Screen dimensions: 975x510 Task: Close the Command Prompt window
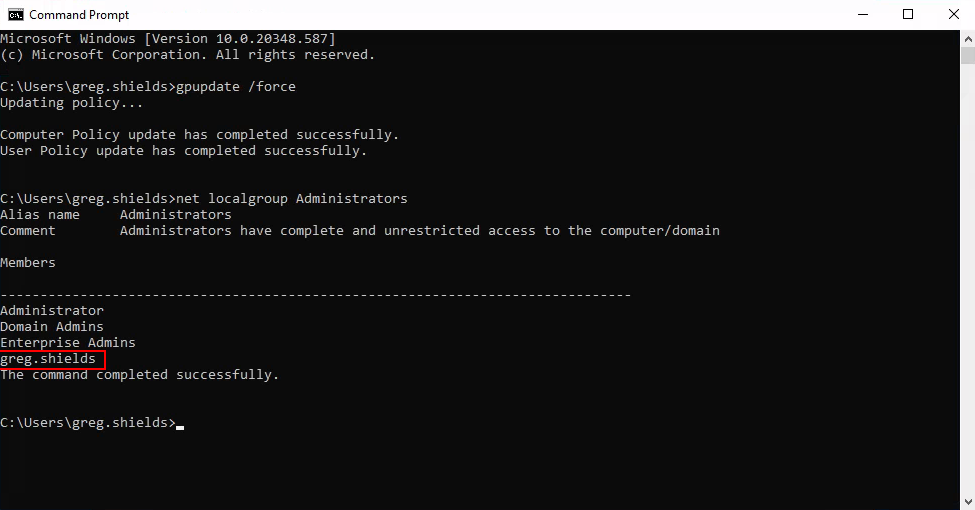[x=952, y=14]
